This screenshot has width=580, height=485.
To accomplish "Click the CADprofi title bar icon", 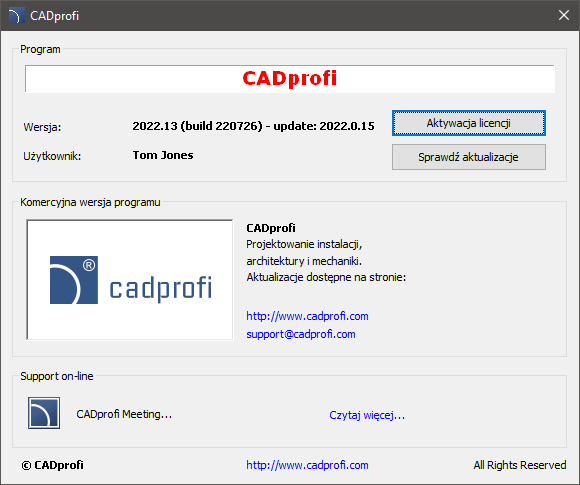I will point(15,16).
